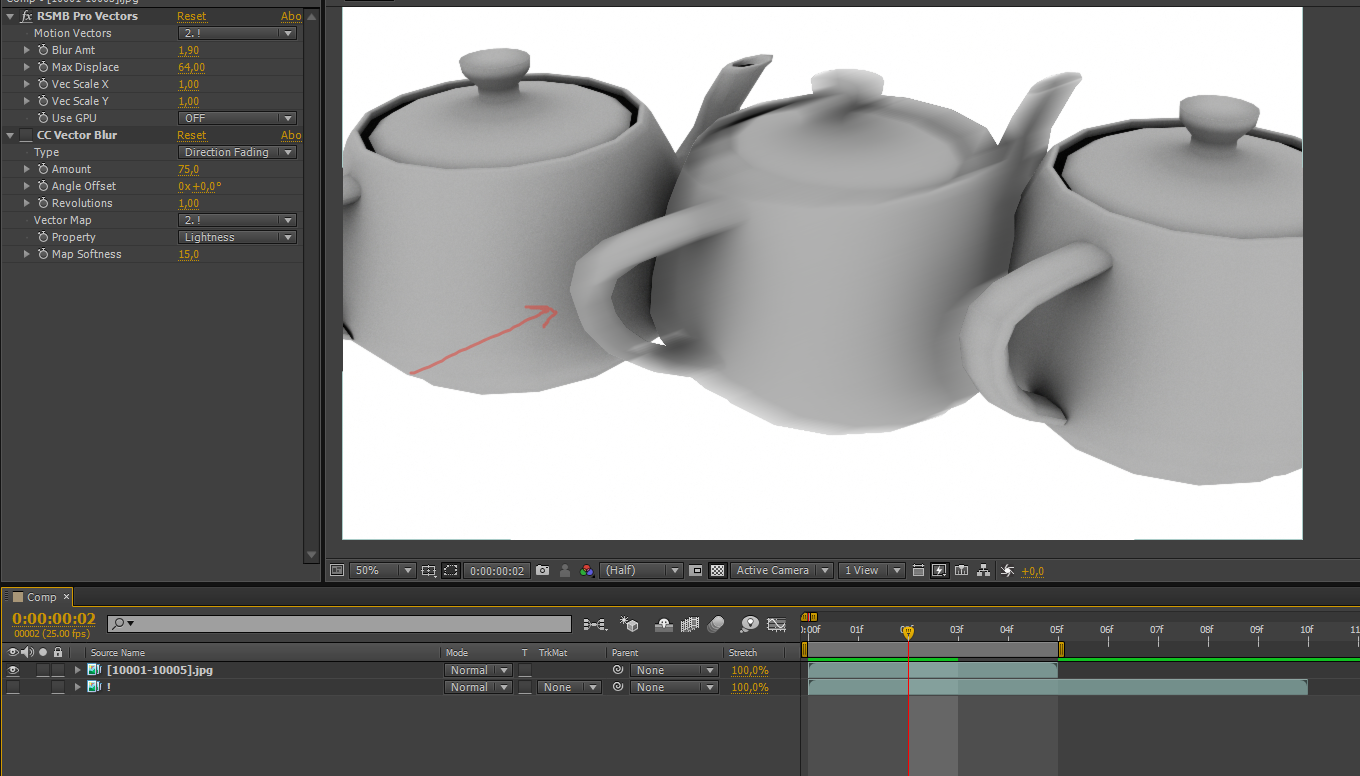Image resolution: width=1360 pixels, height=776 pixels.
Task: Take a snapshot with the camera icon
Action: click(x=542, y=570)
